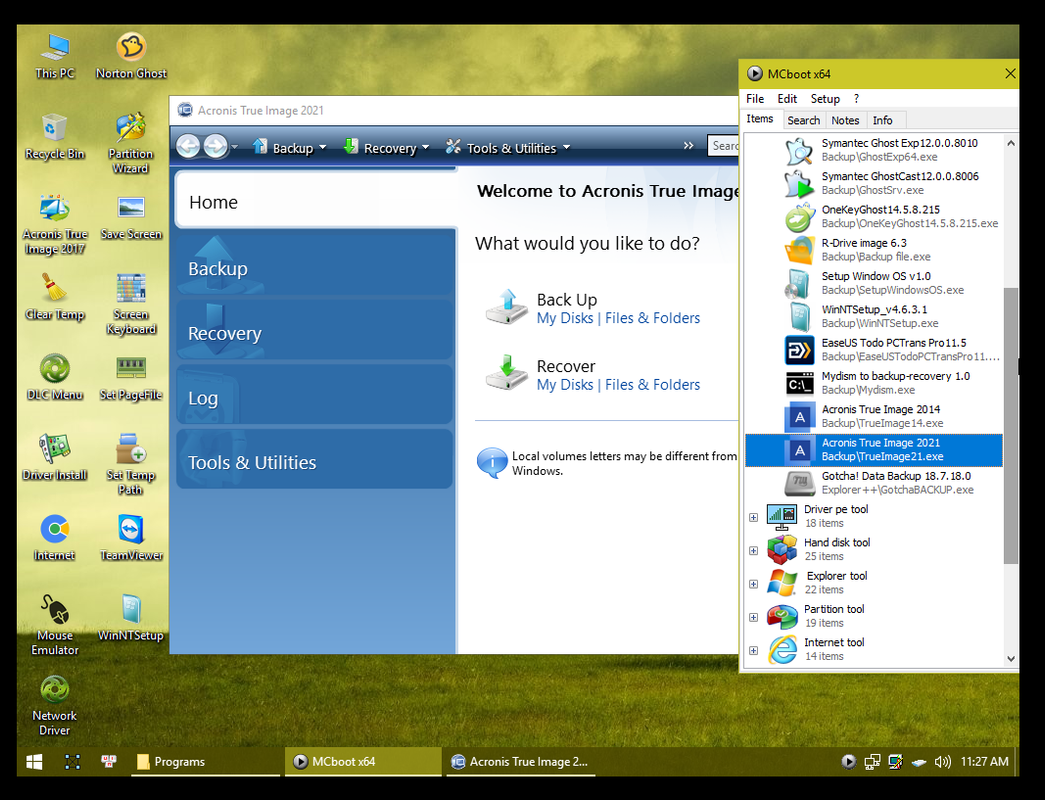Expand the Driver pe tool group

tap(753, 517)
